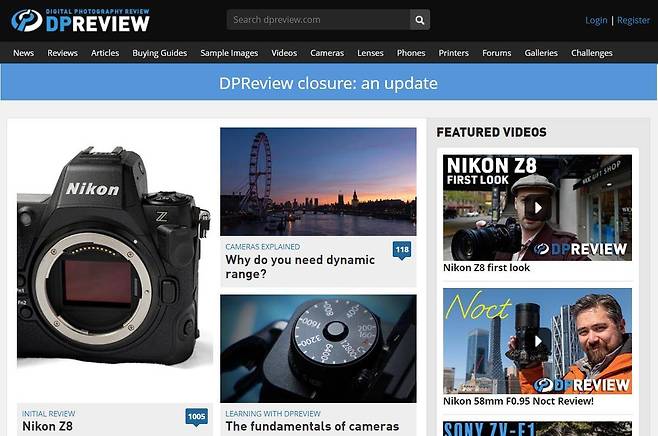Open the Lenses menu
This screenshot has height=436, width=658.
click(370, 53)
